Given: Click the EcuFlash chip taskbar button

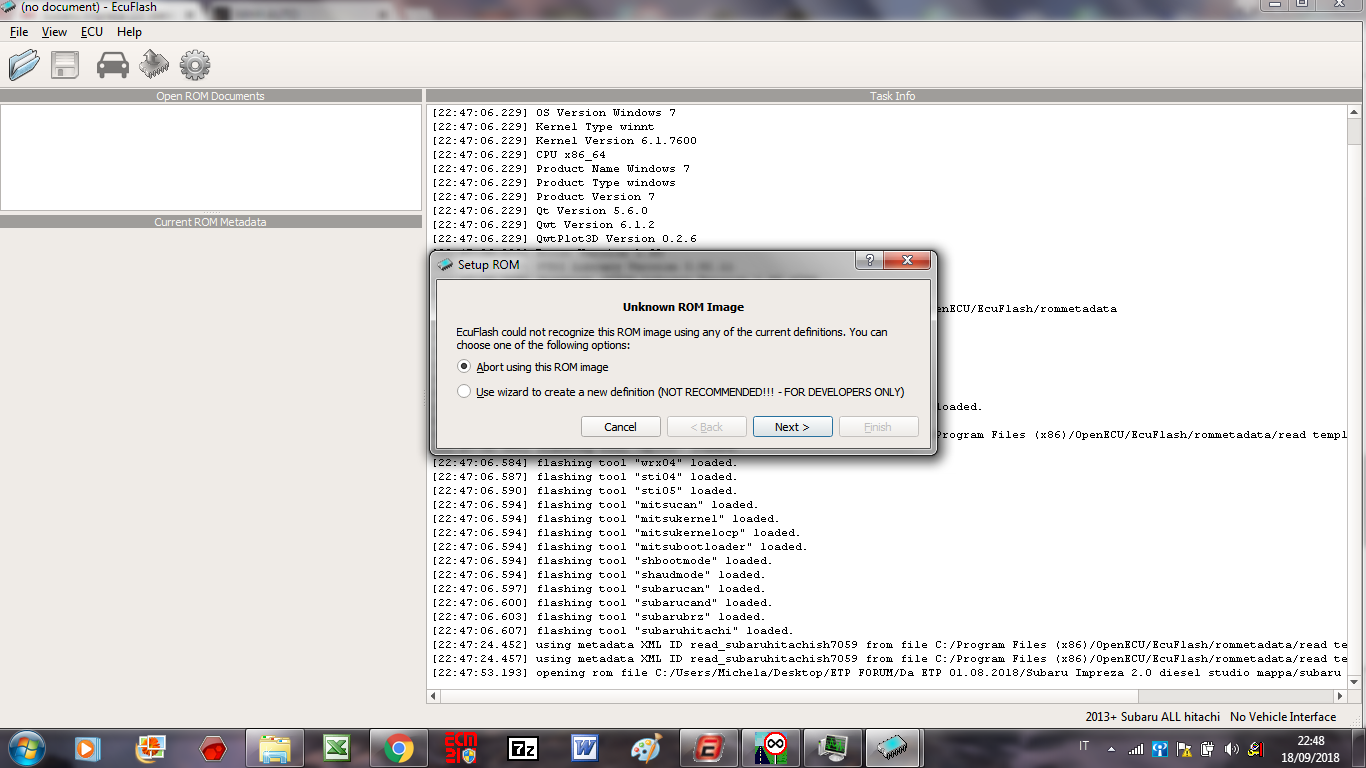Looking at the screenshot, I should pos(891,748).
